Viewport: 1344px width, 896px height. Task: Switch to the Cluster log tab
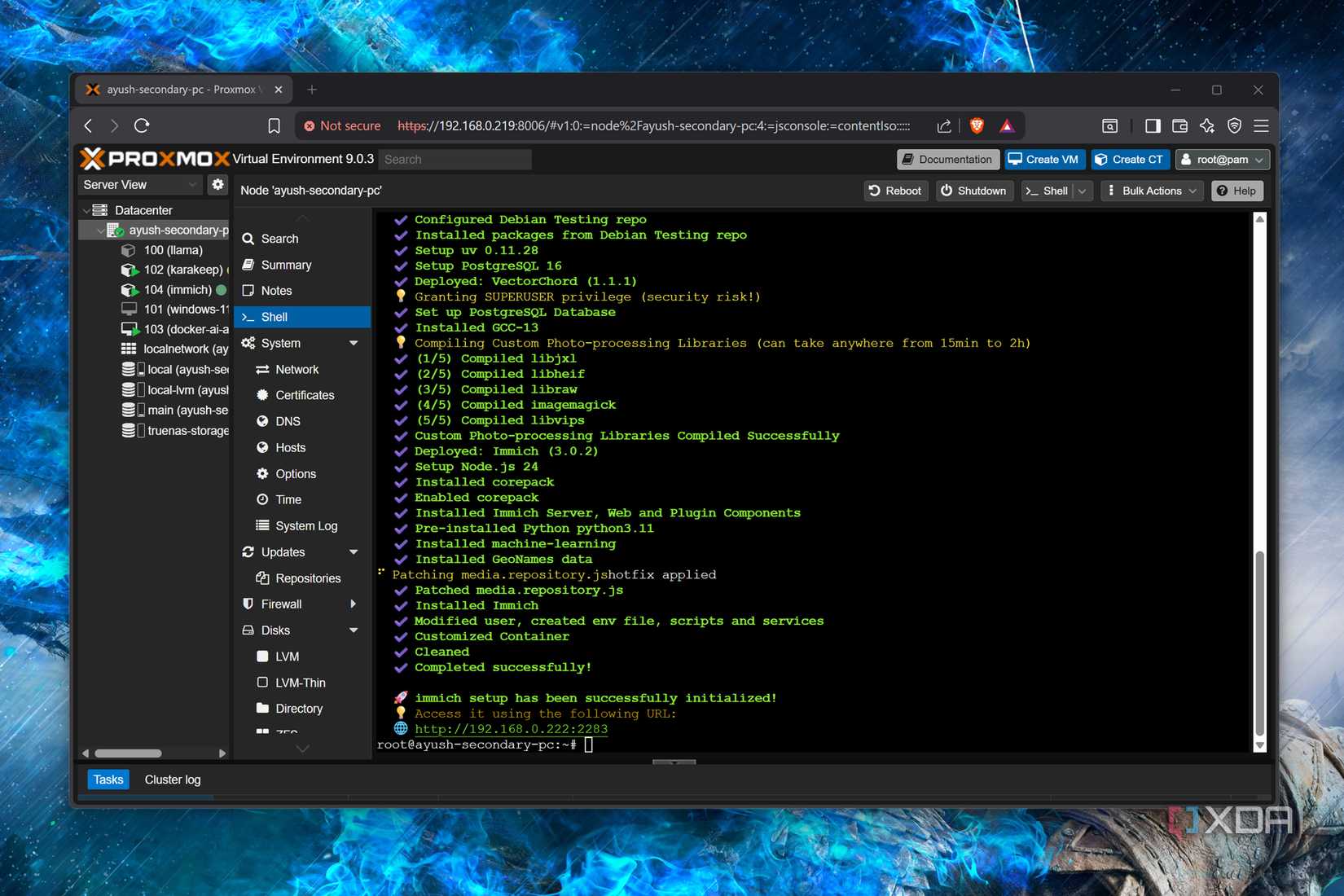173,780
